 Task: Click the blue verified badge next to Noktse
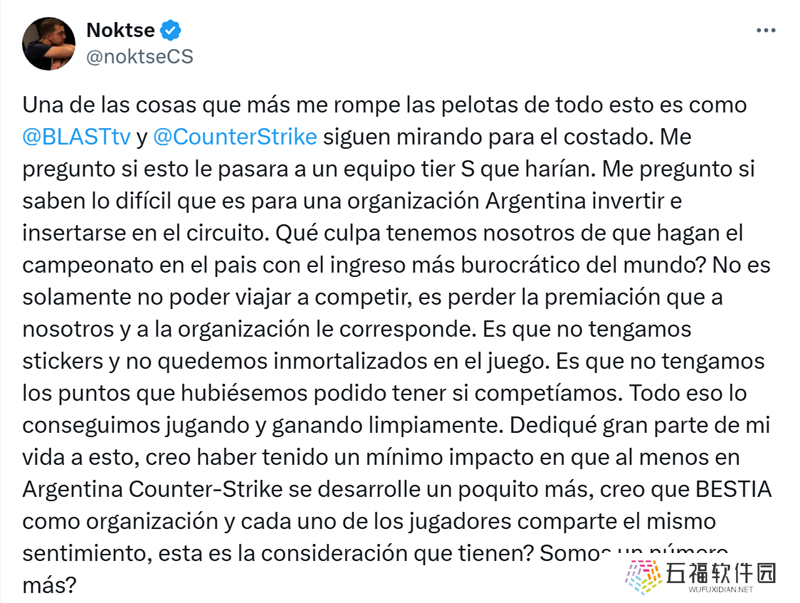click(x=170, y=31)
